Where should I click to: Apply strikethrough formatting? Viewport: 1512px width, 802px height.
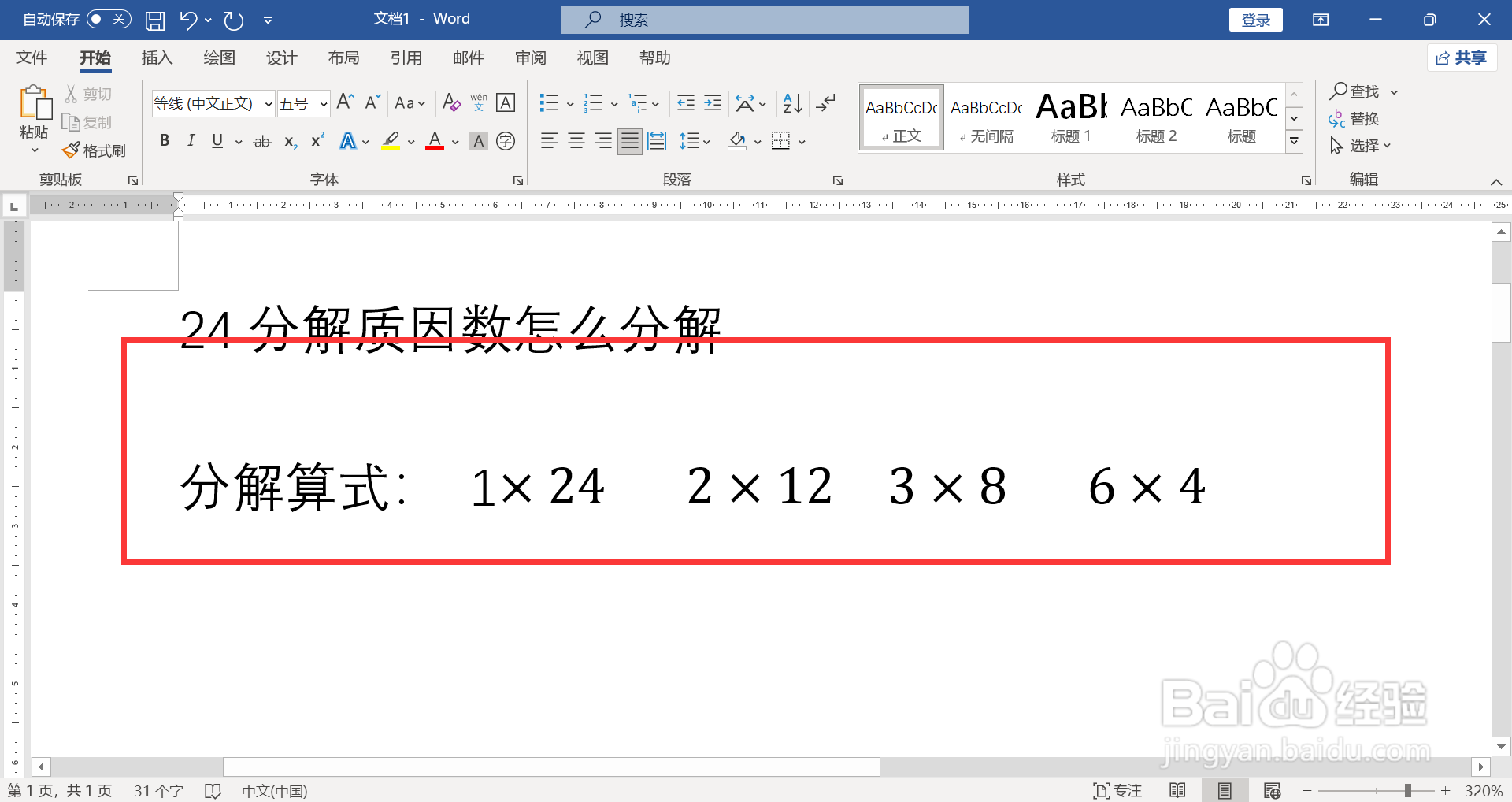262,141
